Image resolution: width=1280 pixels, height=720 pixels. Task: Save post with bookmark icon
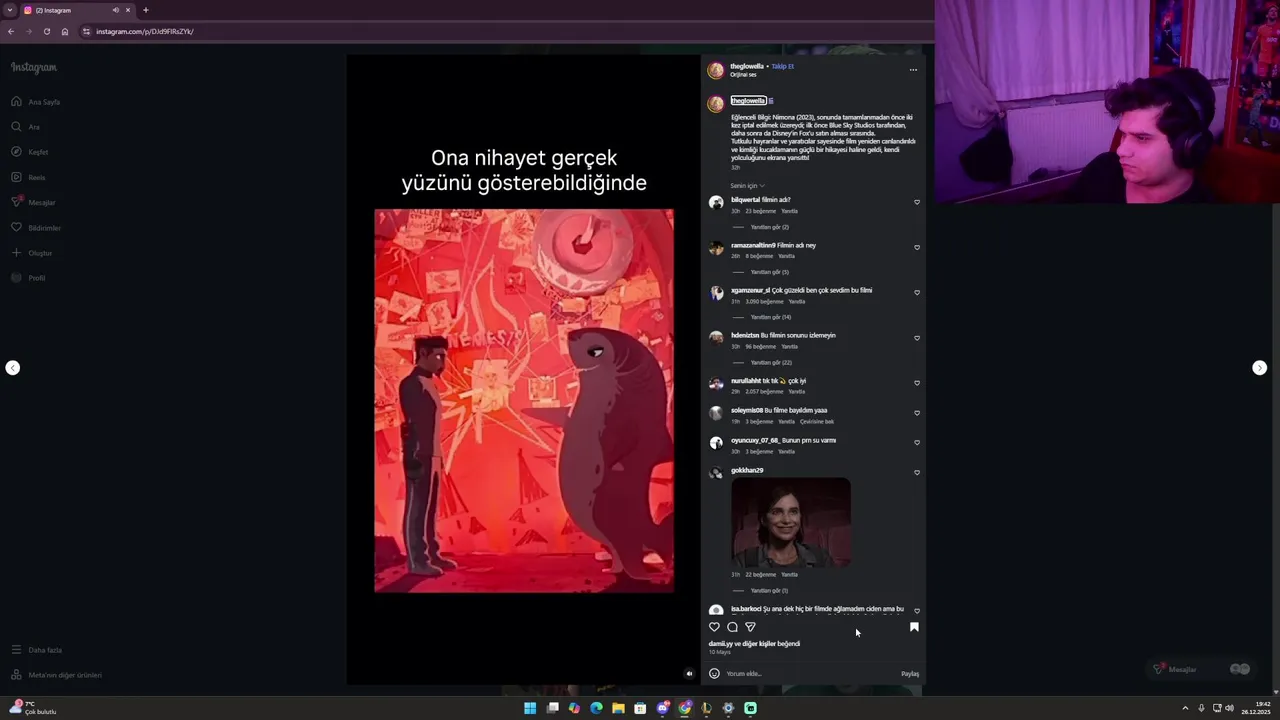coord(914,627)
